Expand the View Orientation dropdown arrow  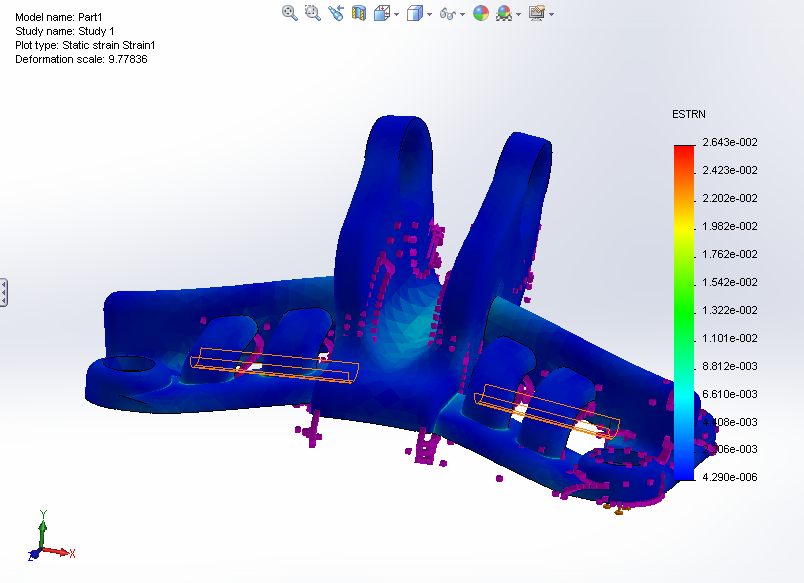click(395, 13)
